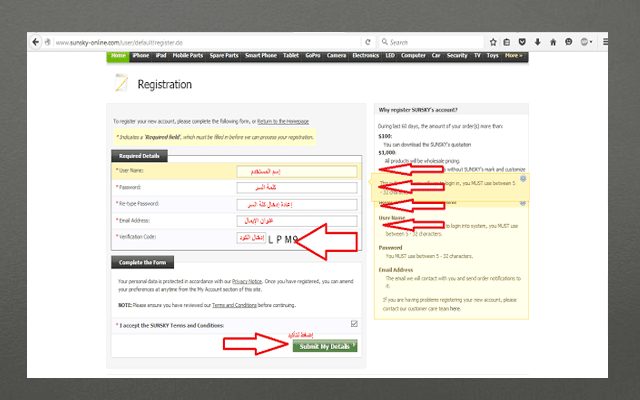
Task: Click the Submit My Details button
Action: [325, 346]
